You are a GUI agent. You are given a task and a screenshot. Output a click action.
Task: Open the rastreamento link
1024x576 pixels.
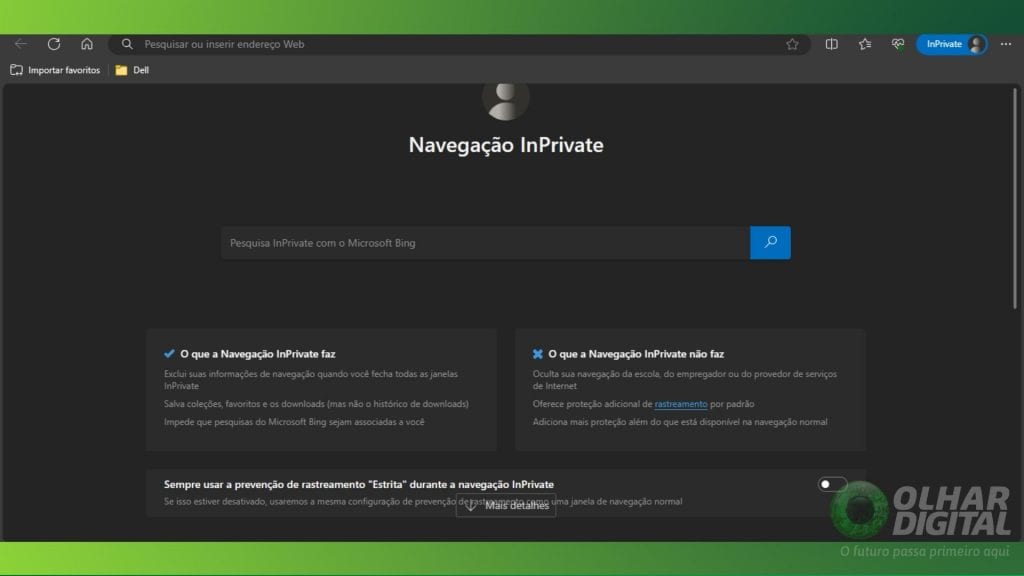click(x=681, y=404)
